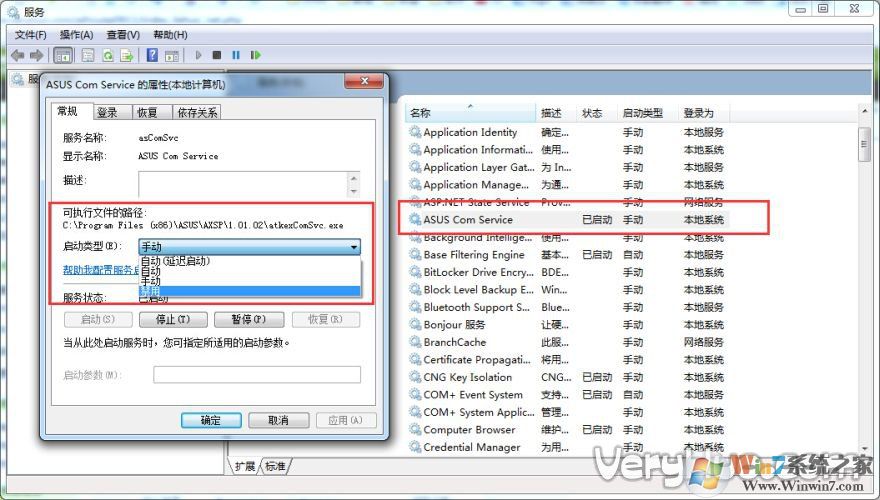Open the 查看(V) menu
The image size is (880, 500).
tap(123, 35)
